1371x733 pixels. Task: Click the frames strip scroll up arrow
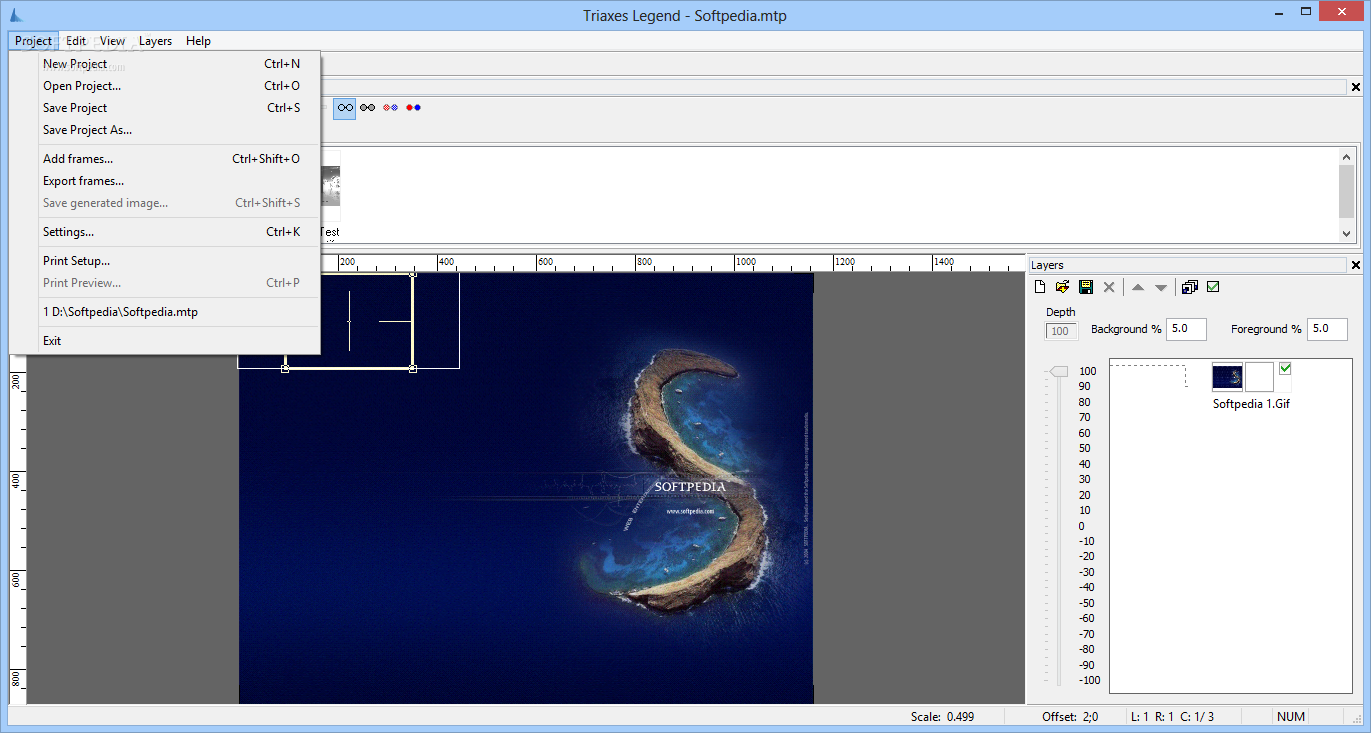point(1347,157)
